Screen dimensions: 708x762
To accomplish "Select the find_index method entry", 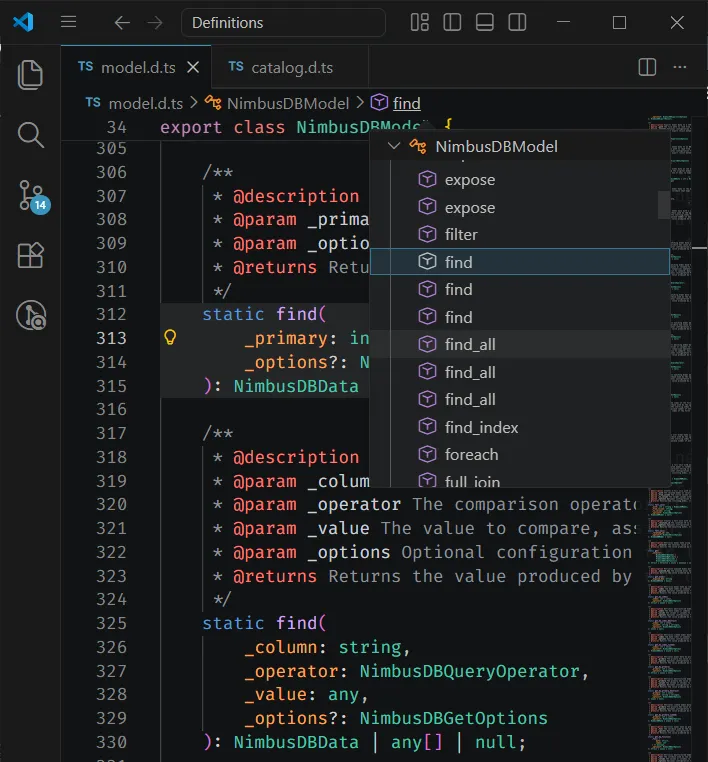I will 520,427.
